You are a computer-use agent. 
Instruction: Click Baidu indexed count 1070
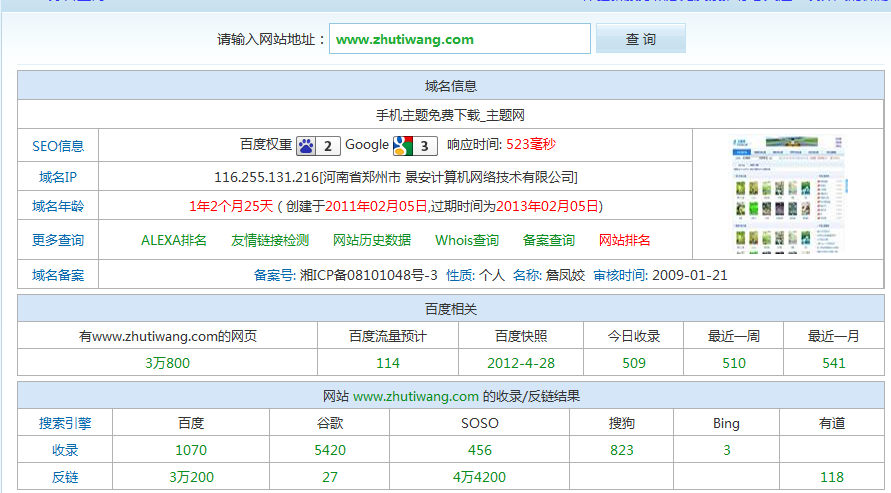coord(191,450)
